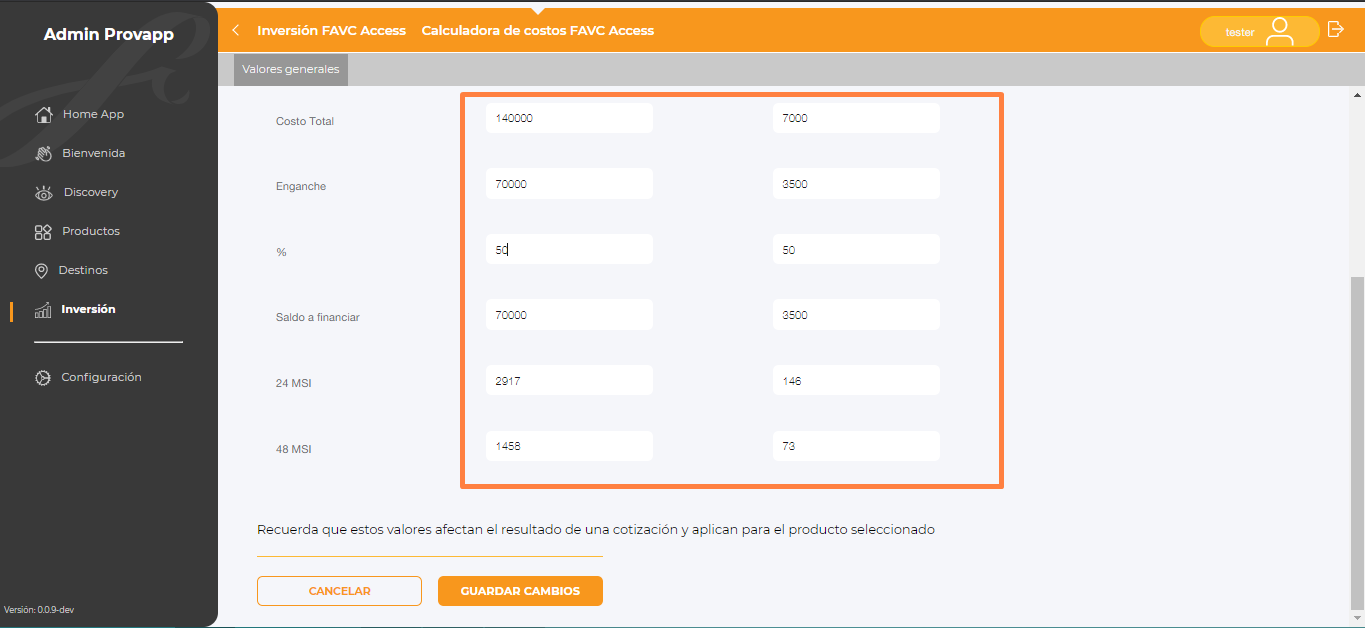
Task: Click the Saldo a financiar label
Action: [x=318, y=317]
